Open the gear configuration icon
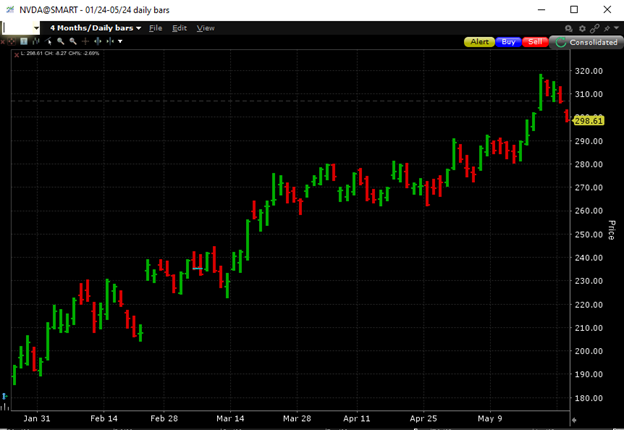624x430 pixels. (582, 28)
